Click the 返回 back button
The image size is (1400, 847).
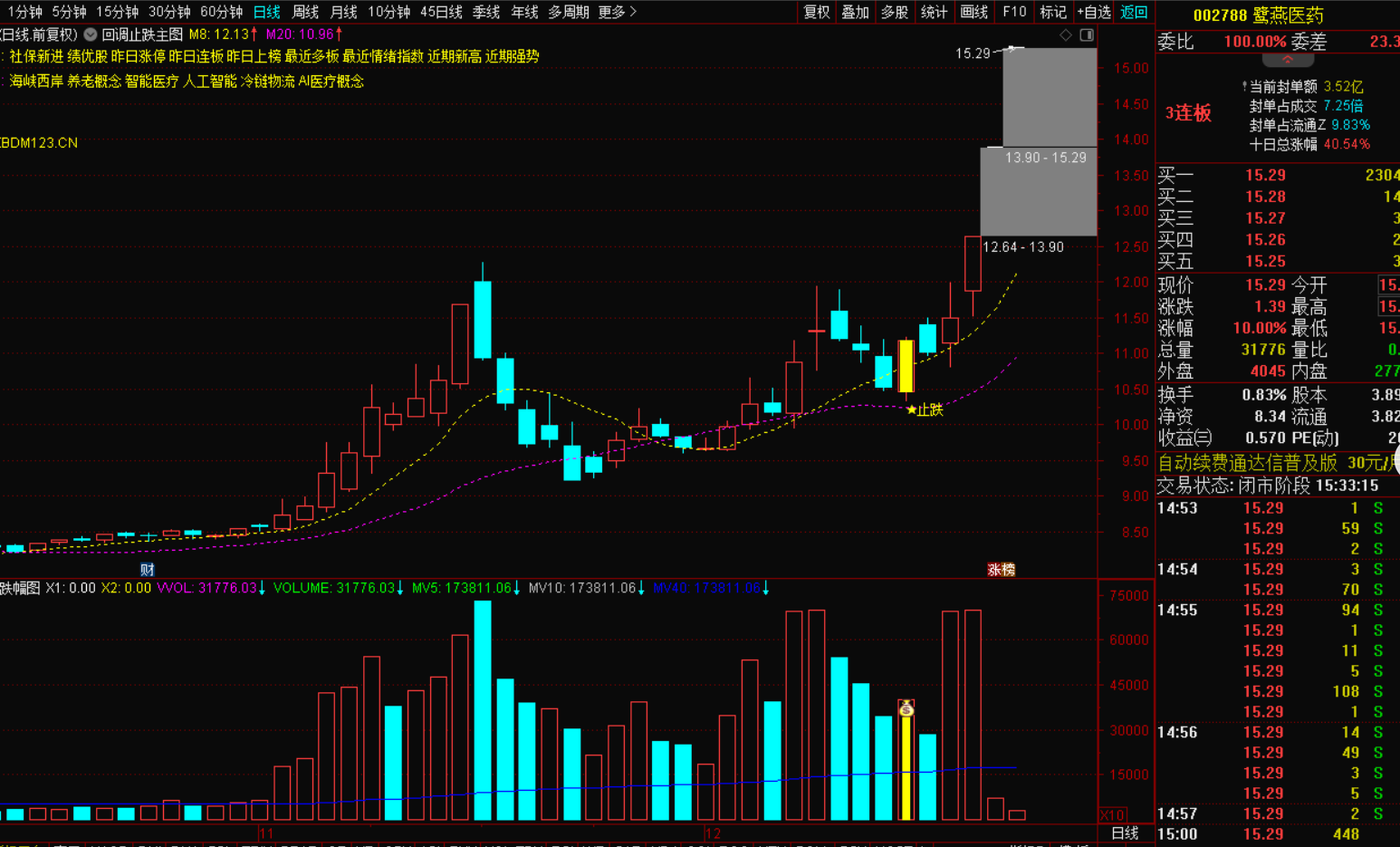[1134, 12]
